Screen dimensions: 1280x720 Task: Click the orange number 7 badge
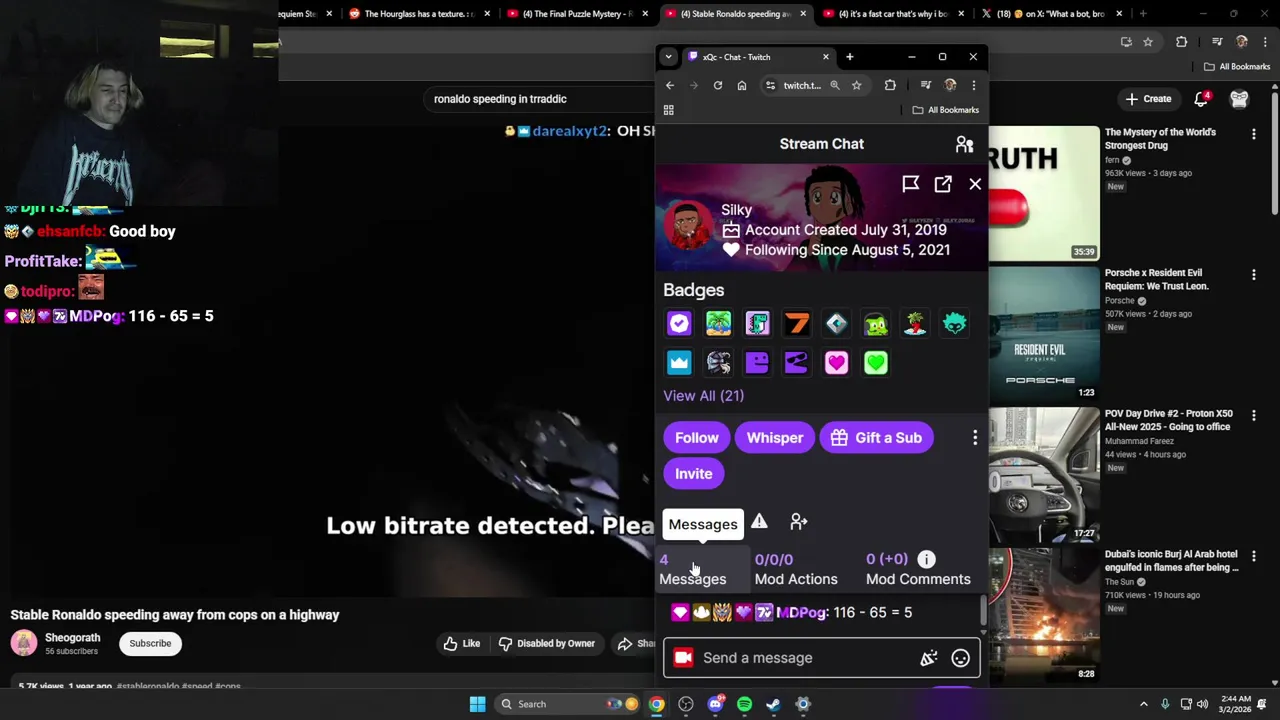(x=797, y=323)
